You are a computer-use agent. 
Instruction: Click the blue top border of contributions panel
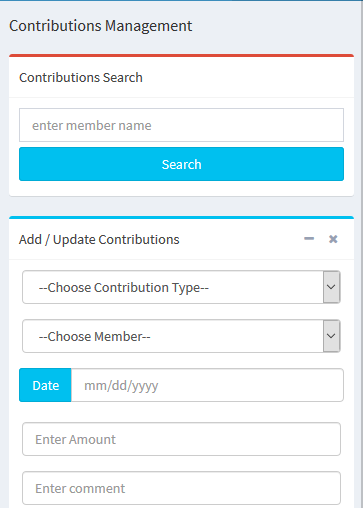pos(181,217)
